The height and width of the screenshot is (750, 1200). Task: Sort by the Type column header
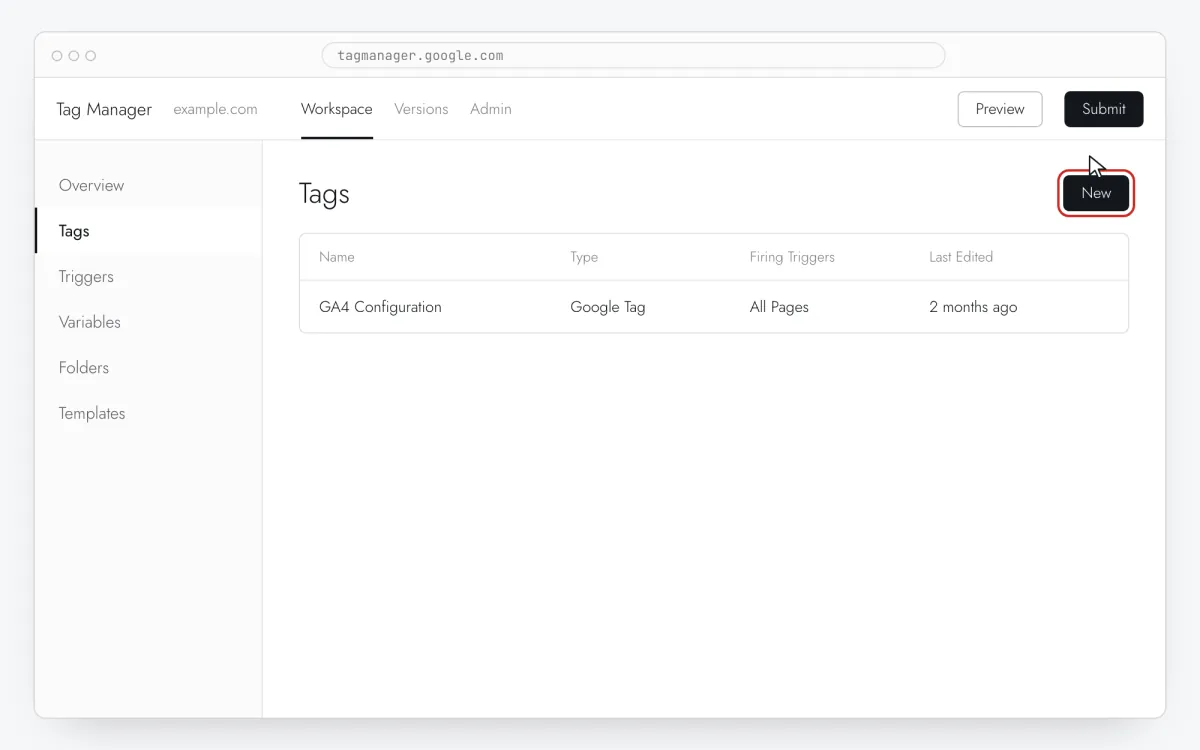(x=584, y=257)
